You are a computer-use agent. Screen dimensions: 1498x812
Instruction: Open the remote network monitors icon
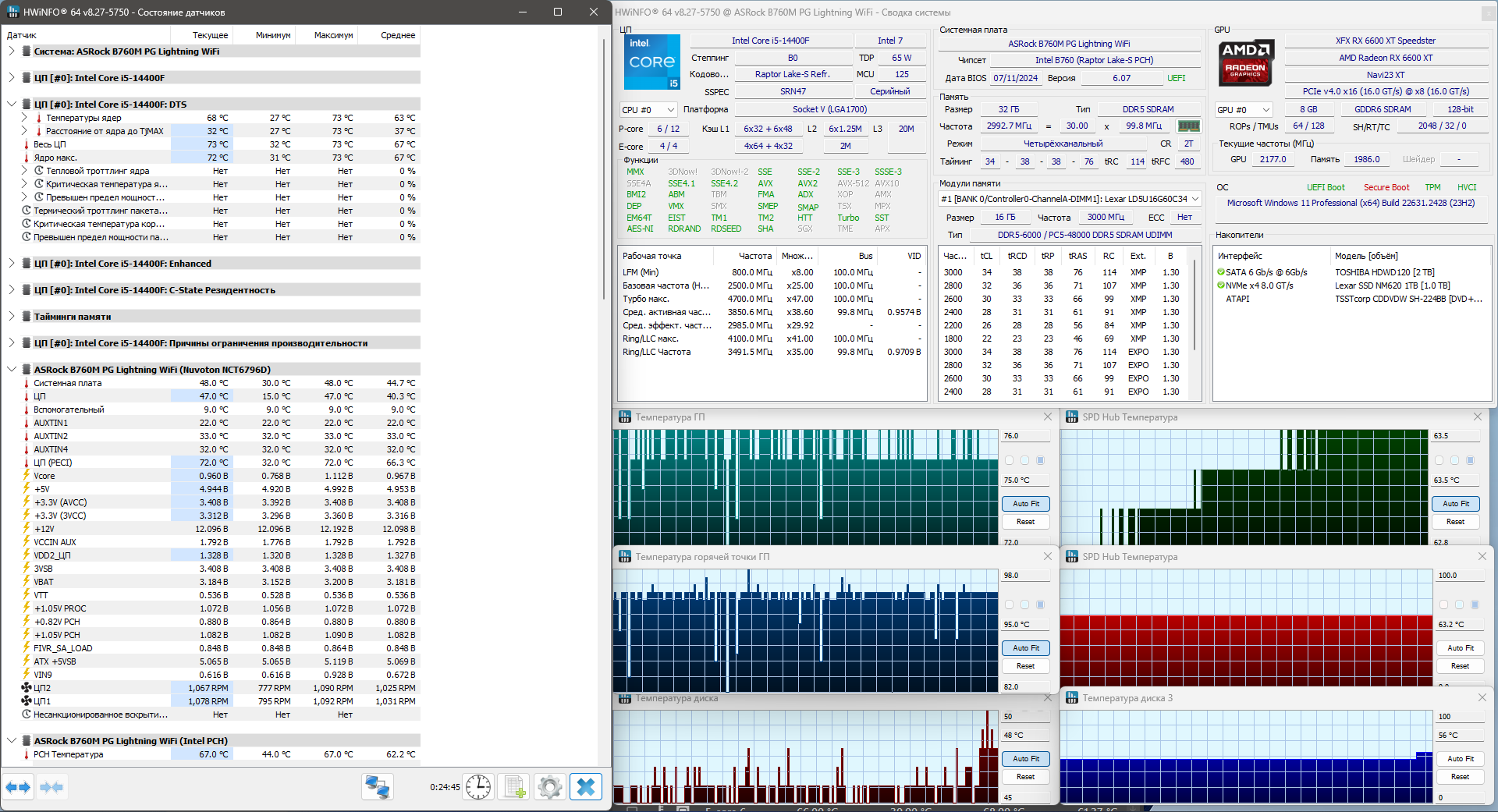coord(378,787)
